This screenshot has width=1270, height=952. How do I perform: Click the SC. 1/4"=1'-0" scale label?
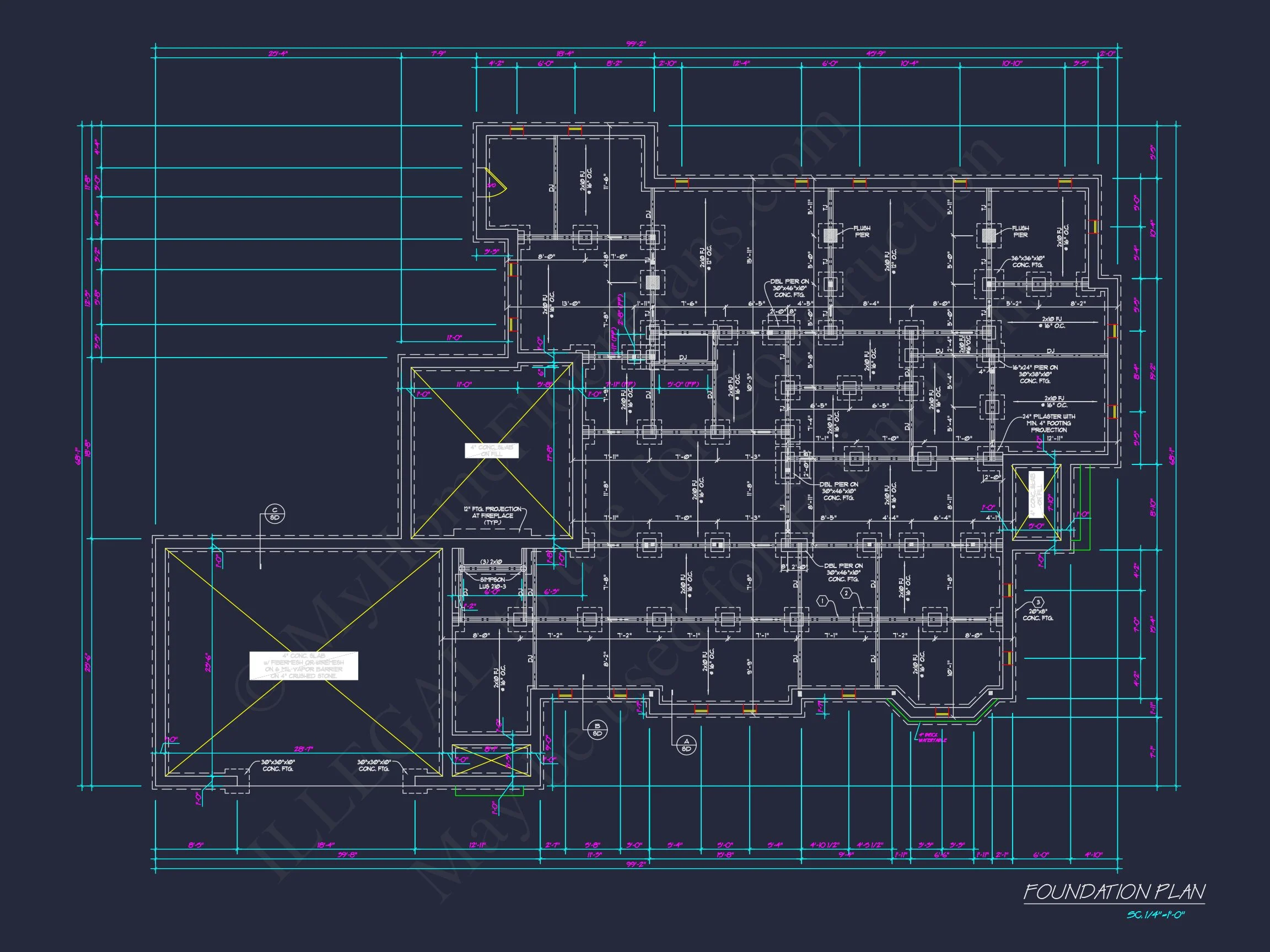click(1155, 915)
